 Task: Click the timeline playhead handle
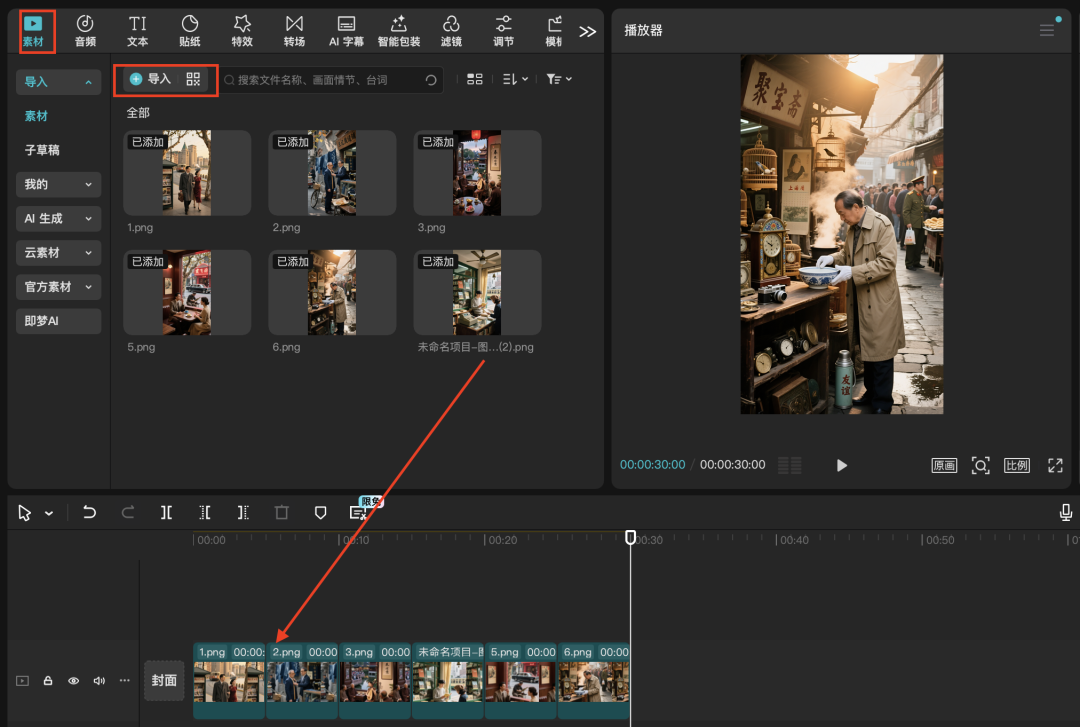[x=630, y=537]
